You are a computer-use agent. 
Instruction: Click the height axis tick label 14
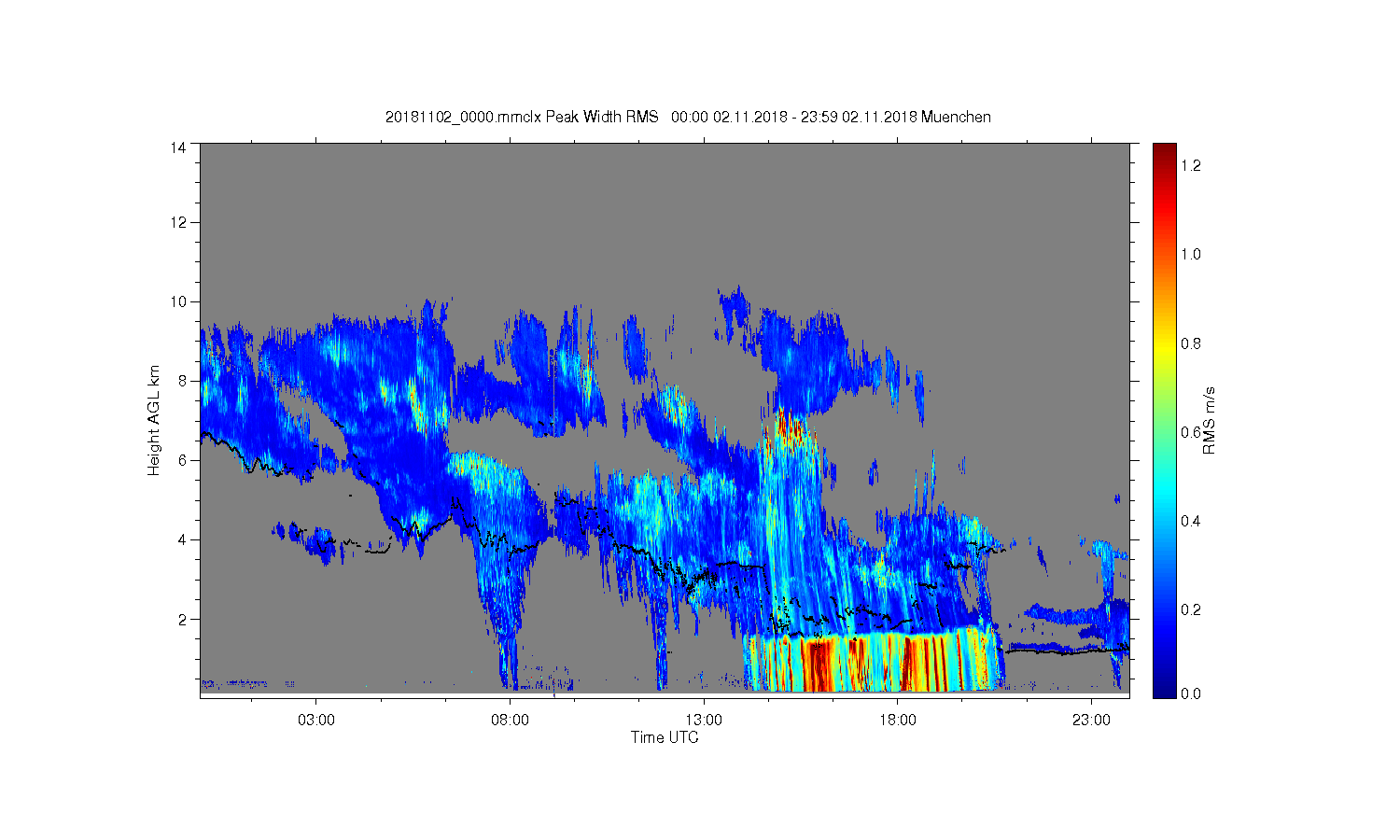177,147
